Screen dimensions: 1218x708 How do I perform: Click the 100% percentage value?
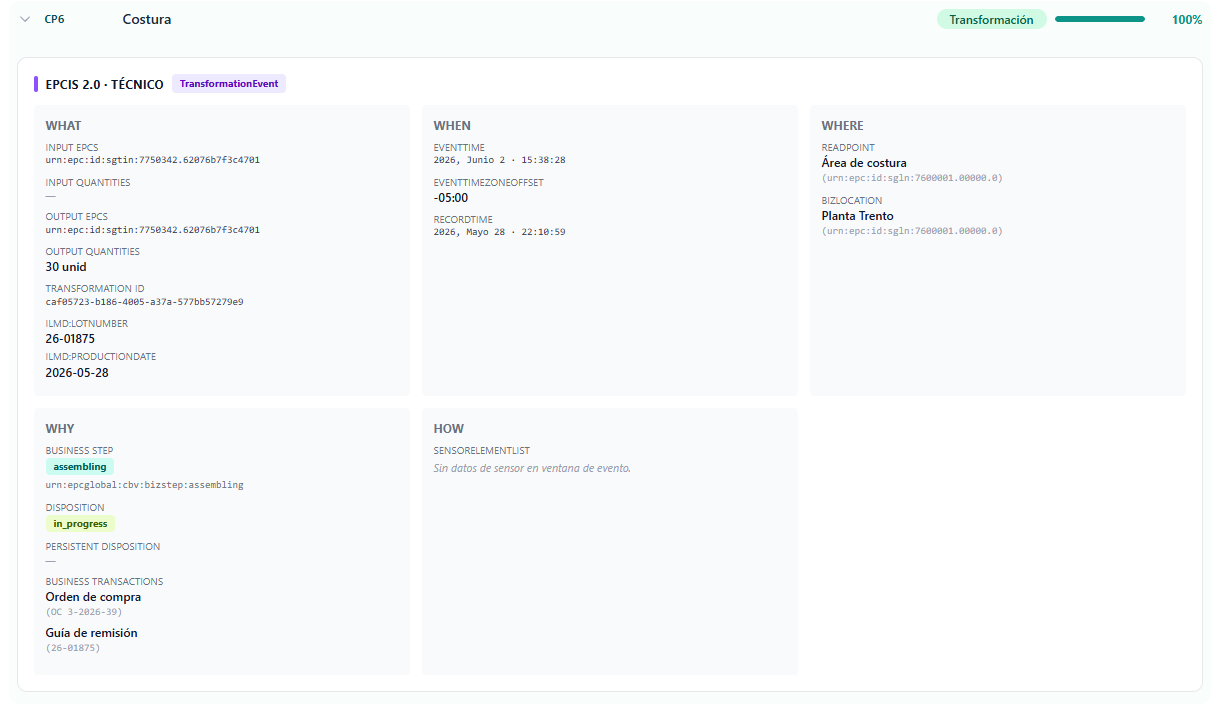1187,19
